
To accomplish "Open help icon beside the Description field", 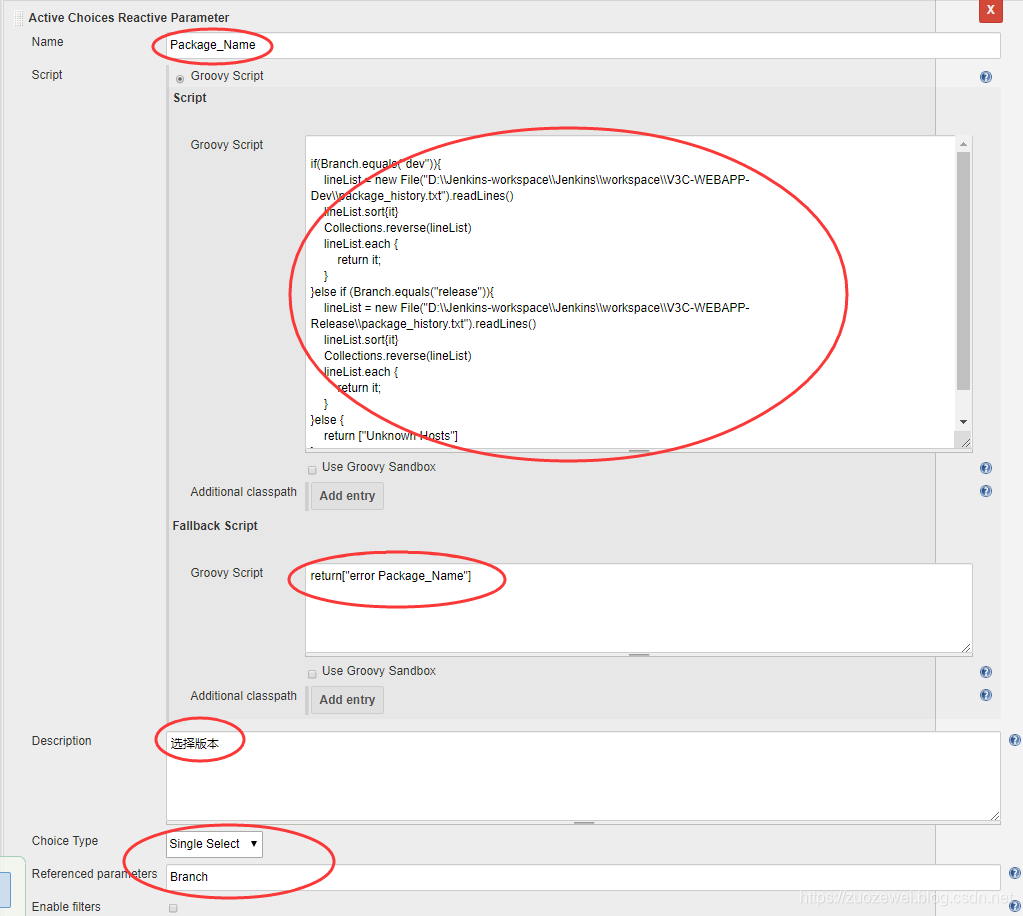I will pos(1015,740).
